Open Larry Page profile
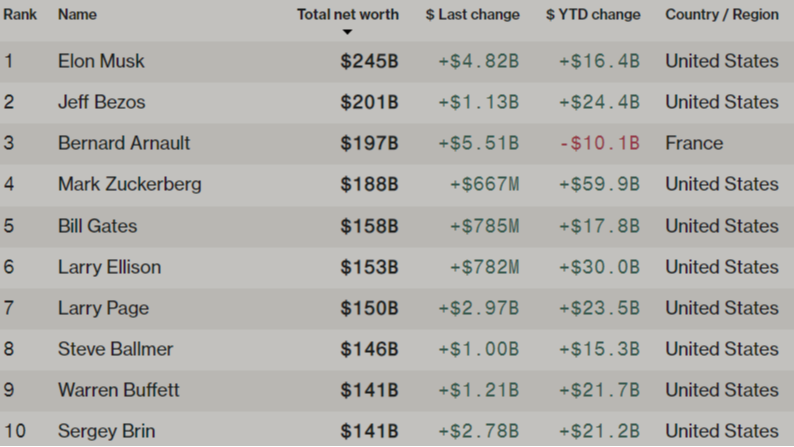 coord(103,308)
